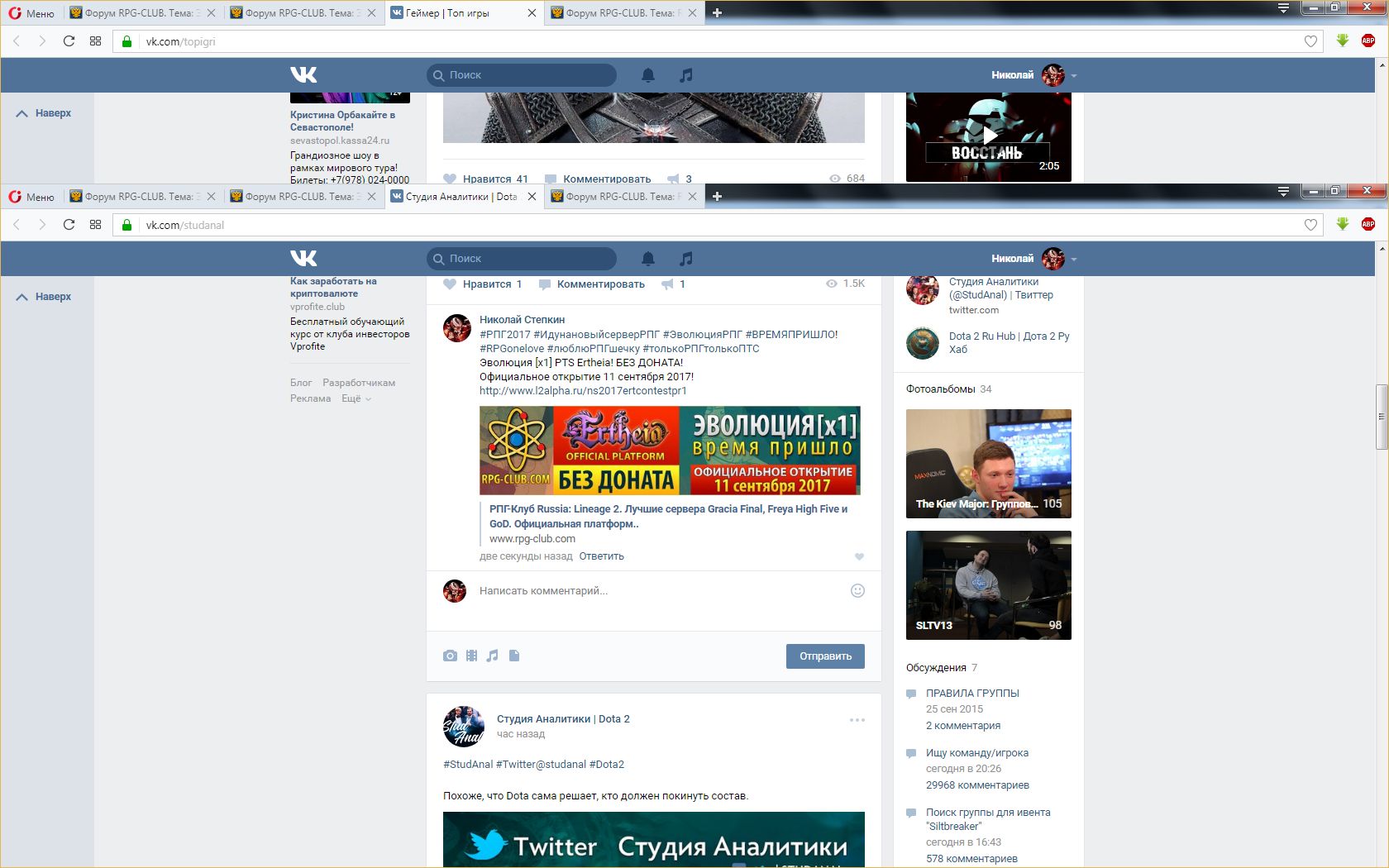
Task: Like the post showing Нравится 1
Action: click(482, 284)
